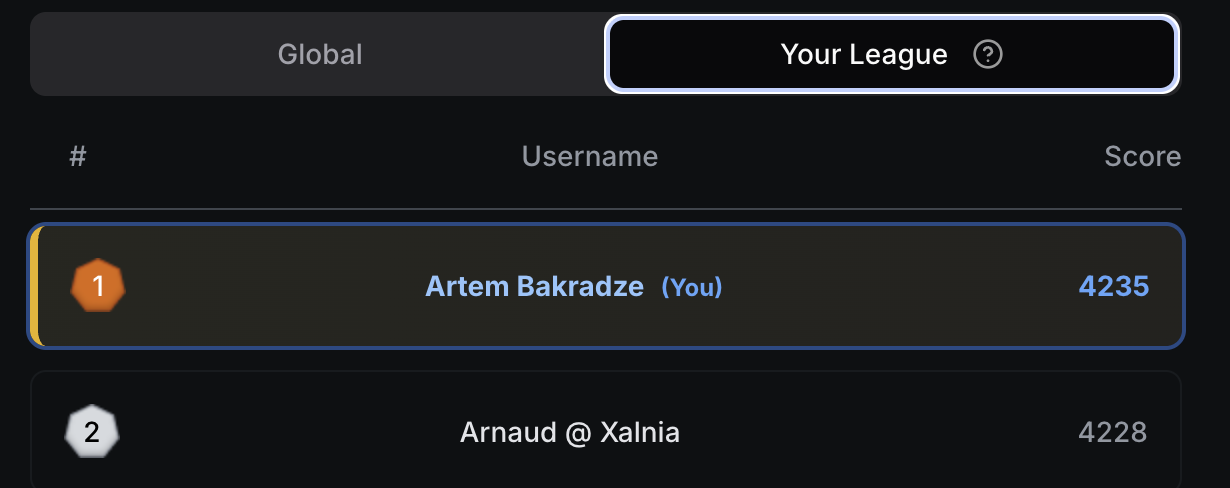Click the "Your League" text label
The height and width of the screenshot is (488, 1230).
tap(864, 54)
